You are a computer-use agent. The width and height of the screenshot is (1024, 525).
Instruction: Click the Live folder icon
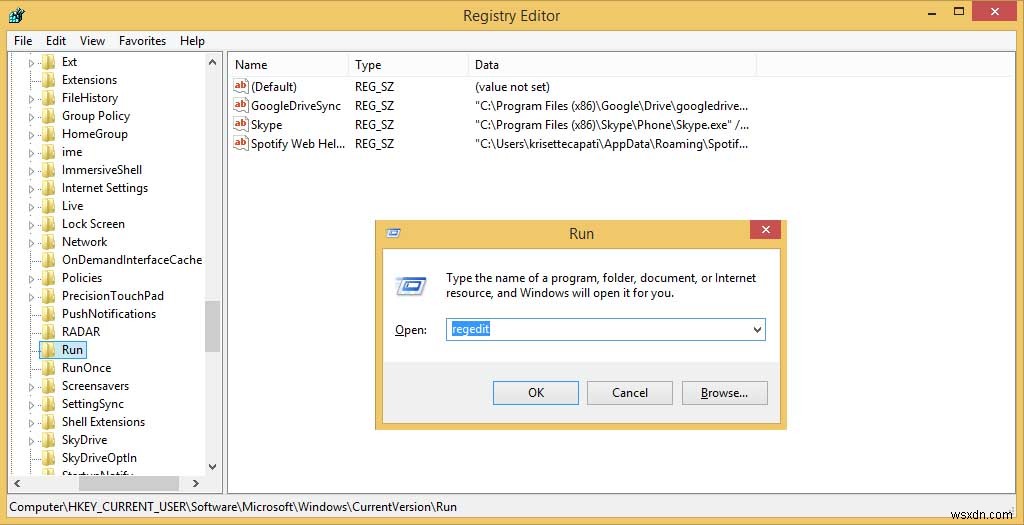point(48,206)
